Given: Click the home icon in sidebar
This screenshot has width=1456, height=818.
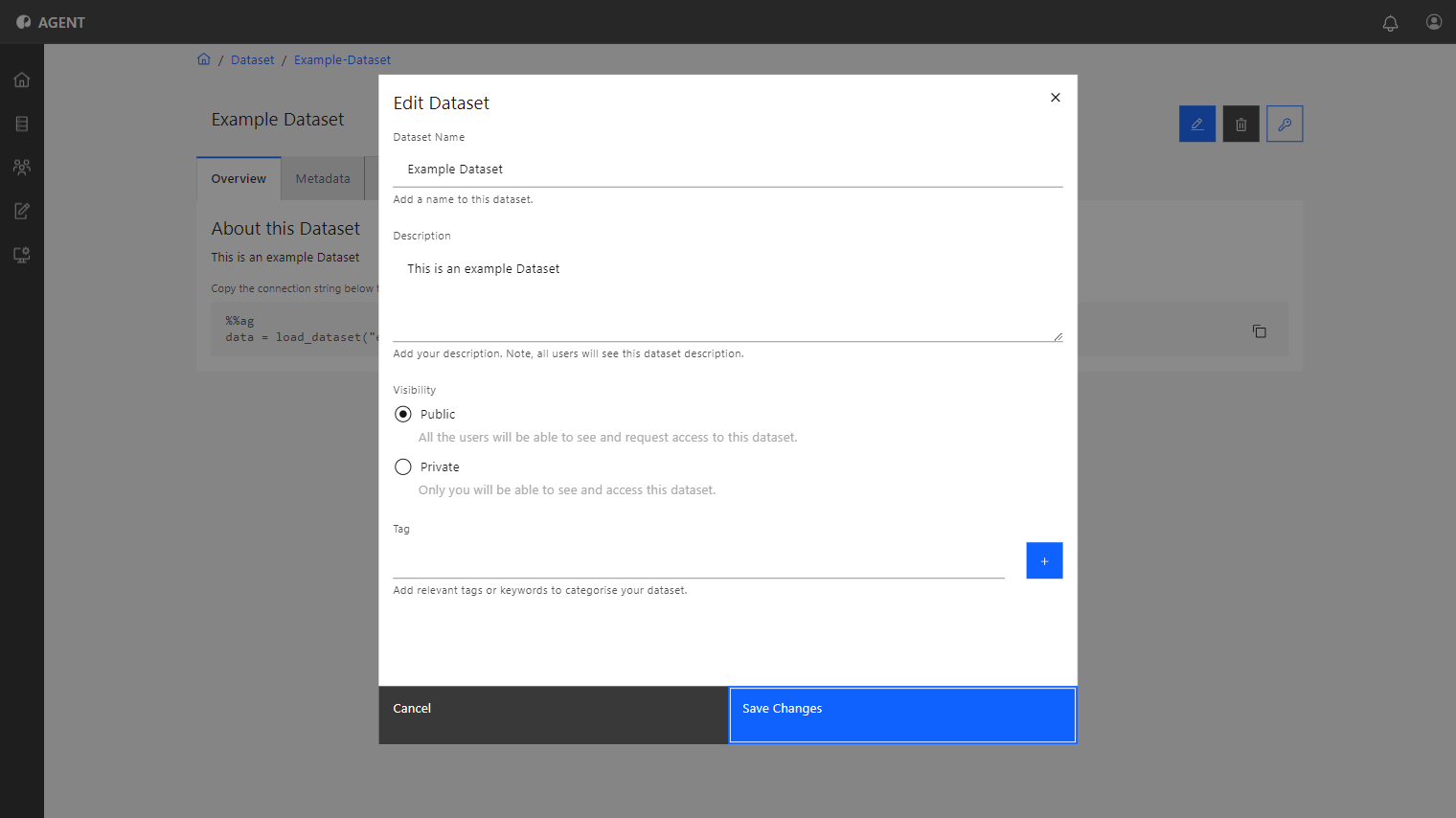Looking at the screenshot, I should (22, 80).
